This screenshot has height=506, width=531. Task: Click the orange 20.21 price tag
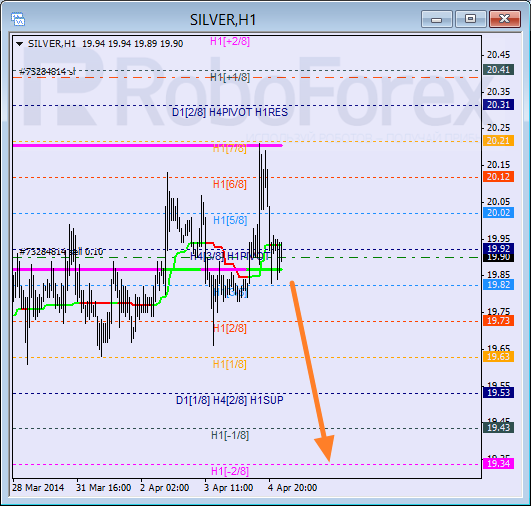498,141
